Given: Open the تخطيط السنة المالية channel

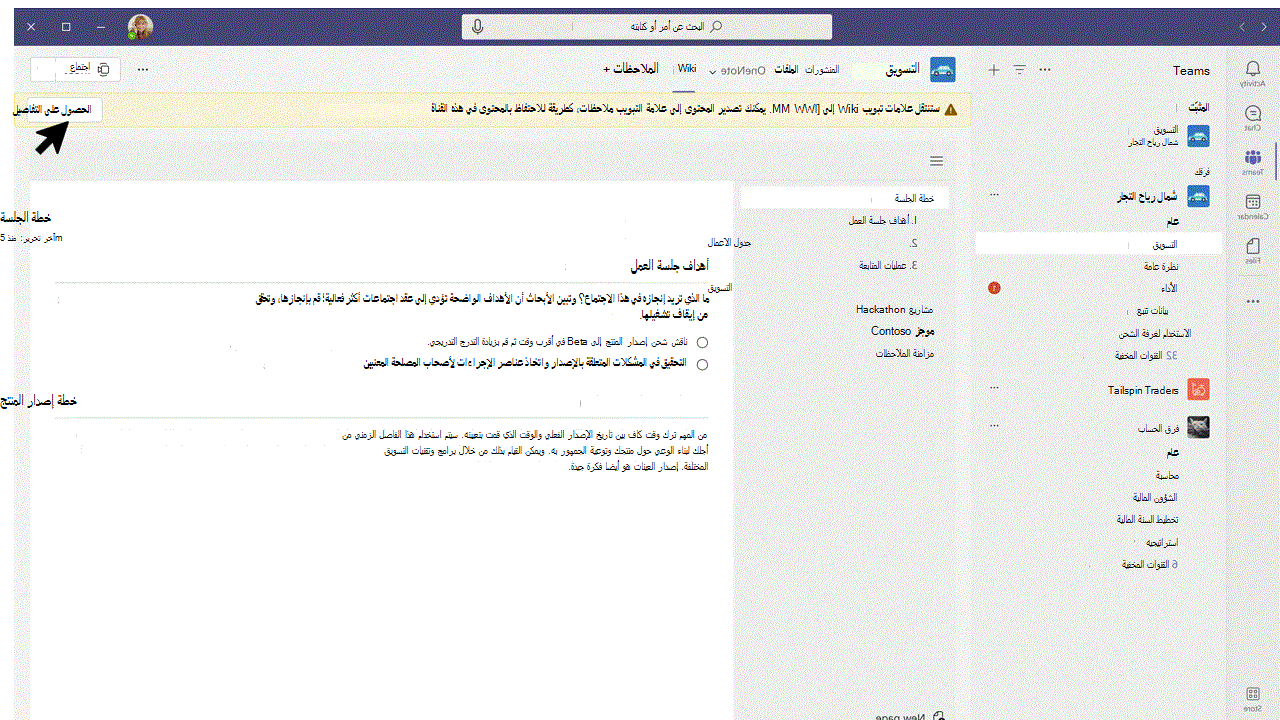Looking at the screenshot, I should coord(1147,520).
